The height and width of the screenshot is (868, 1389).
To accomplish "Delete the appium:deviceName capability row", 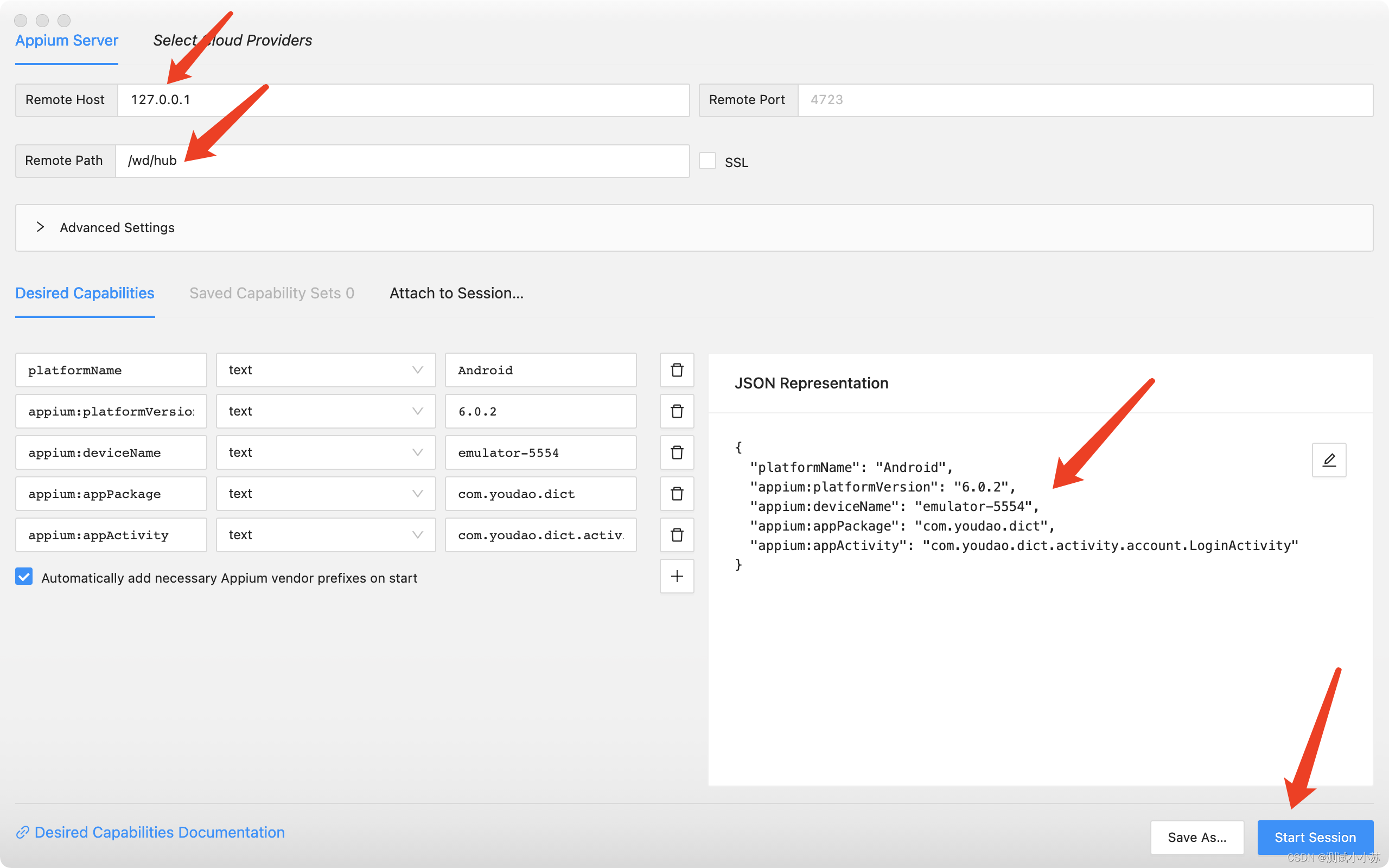I will coord(677,452).
